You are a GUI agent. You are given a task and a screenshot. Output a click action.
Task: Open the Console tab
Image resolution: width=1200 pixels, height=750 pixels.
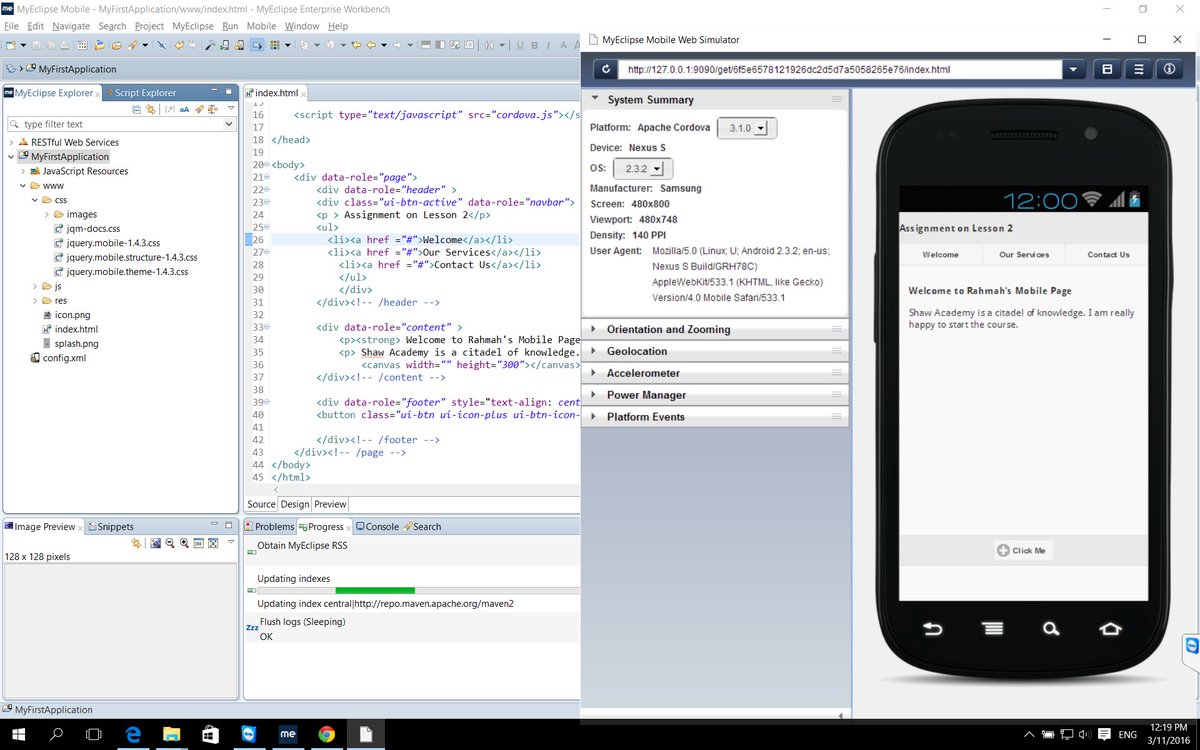point(376,527)
